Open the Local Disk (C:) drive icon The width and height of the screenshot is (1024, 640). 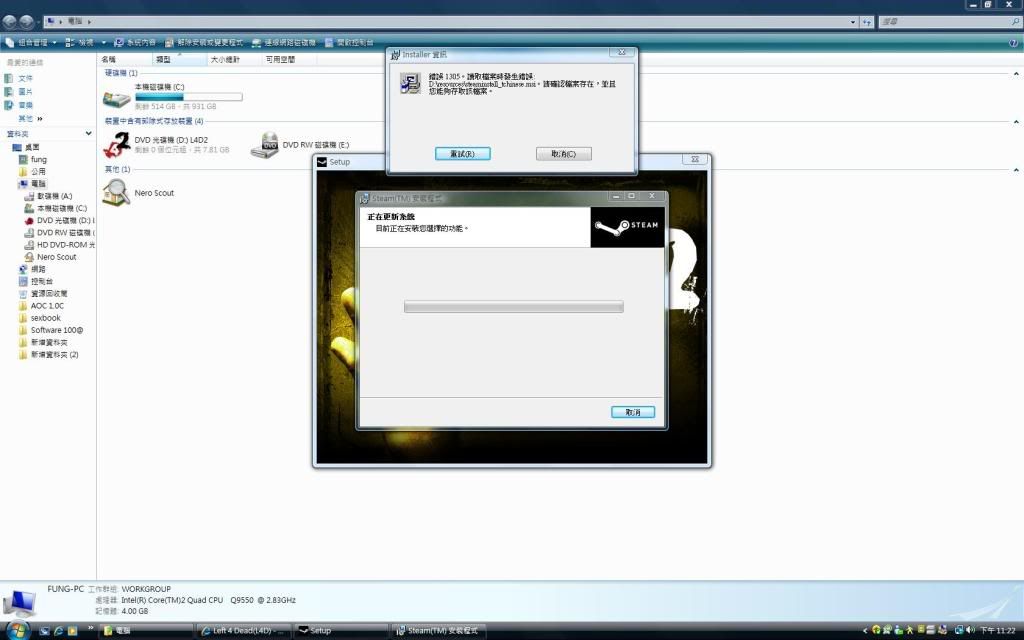117,98
